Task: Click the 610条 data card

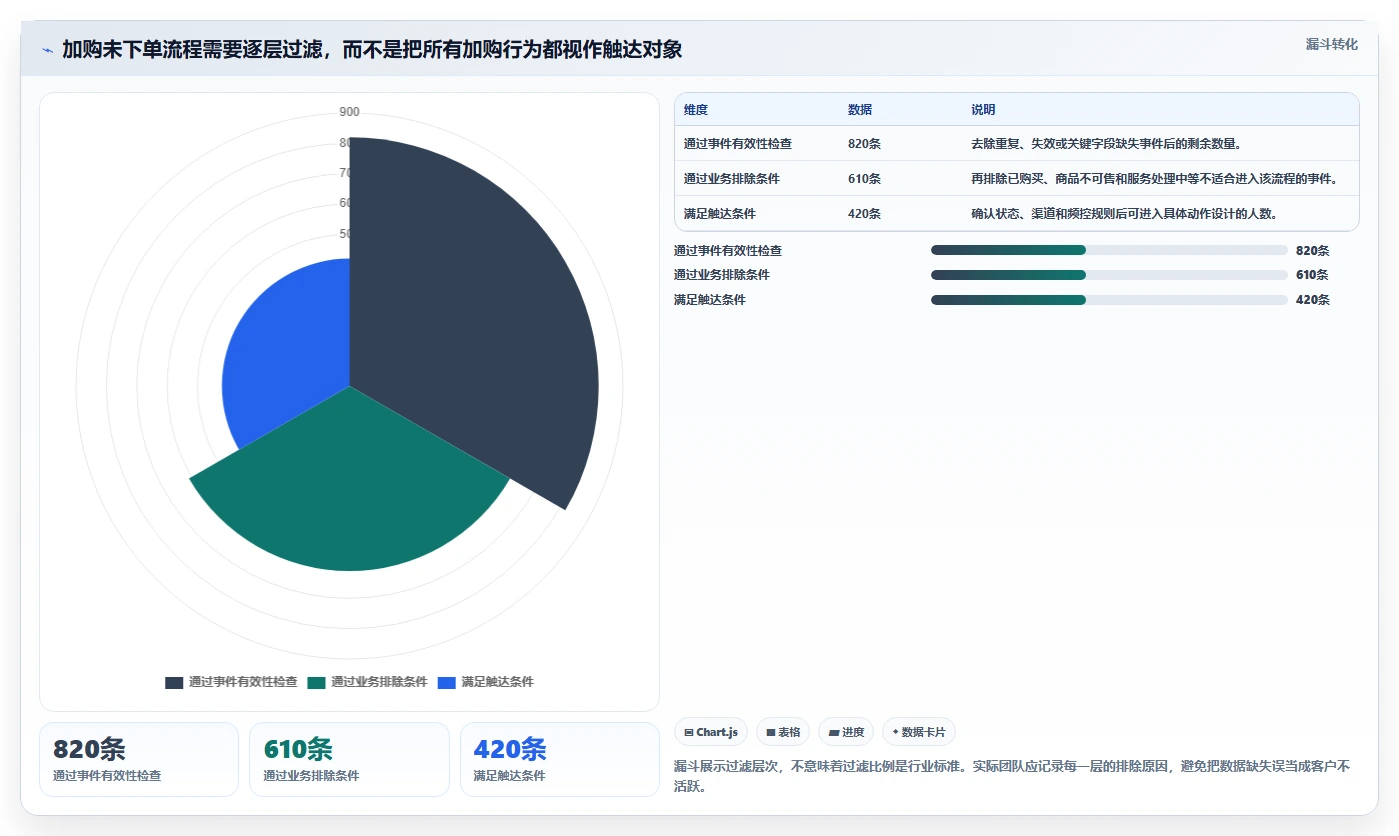Action: tap(349, 759)
